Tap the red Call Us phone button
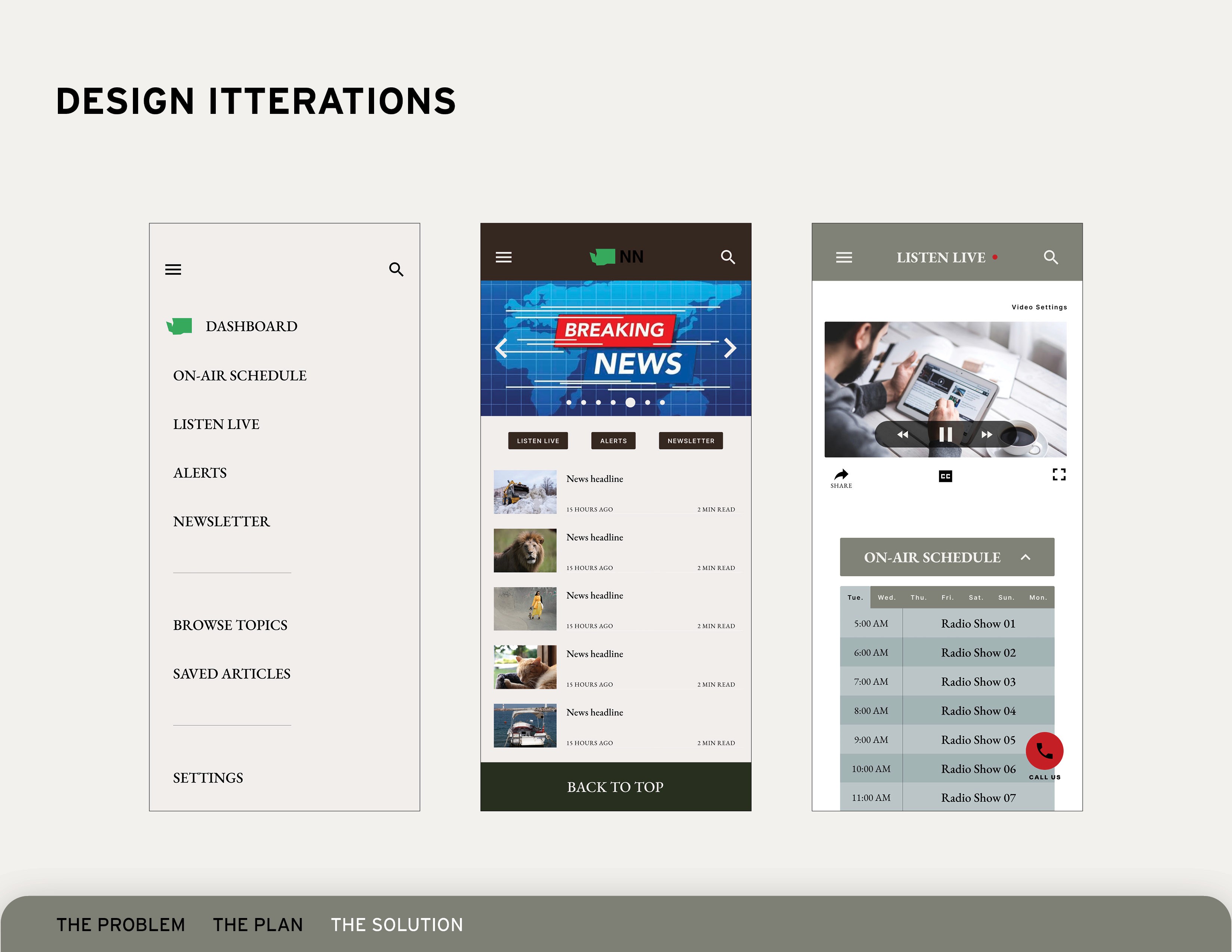The image size is (1232, 952). point(1044,751)
